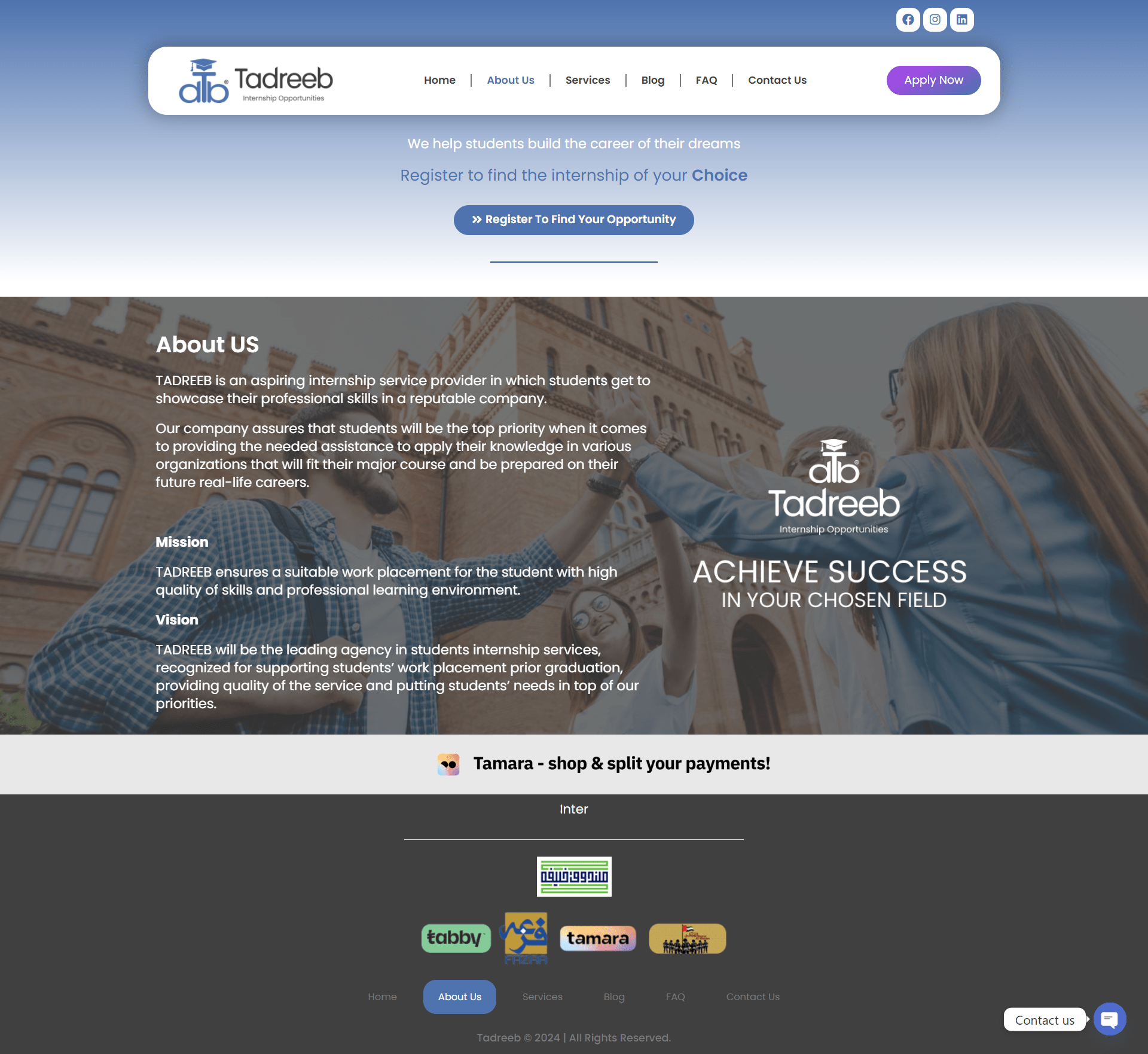The width and height of the screenshot is (1148, 1054).
Task: Click the Tabby payment icon
Action: (456, 938)
